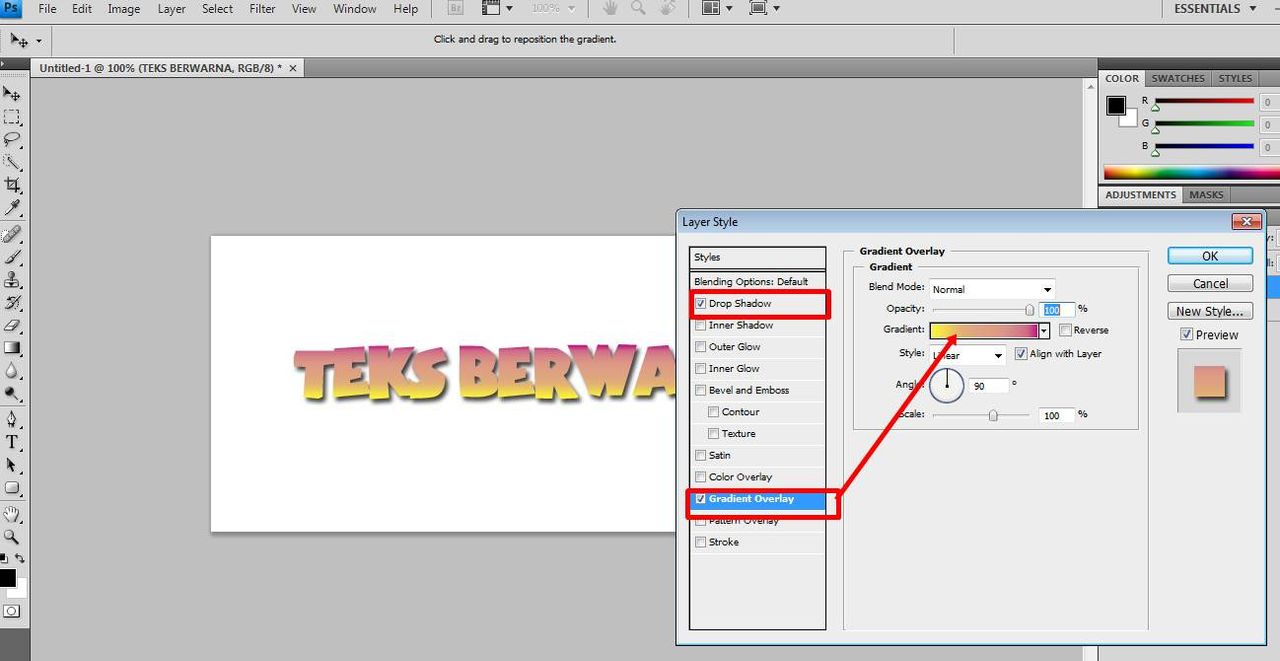Click the Scale percentage input field

pyautogui.click(x=1055, y=414)
